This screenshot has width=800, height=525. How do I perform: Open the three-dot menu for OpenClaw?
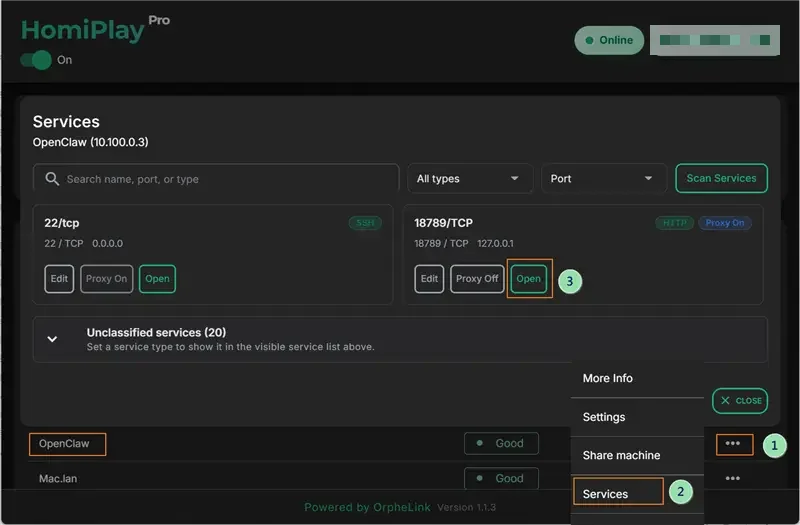[x=733, y=444]
